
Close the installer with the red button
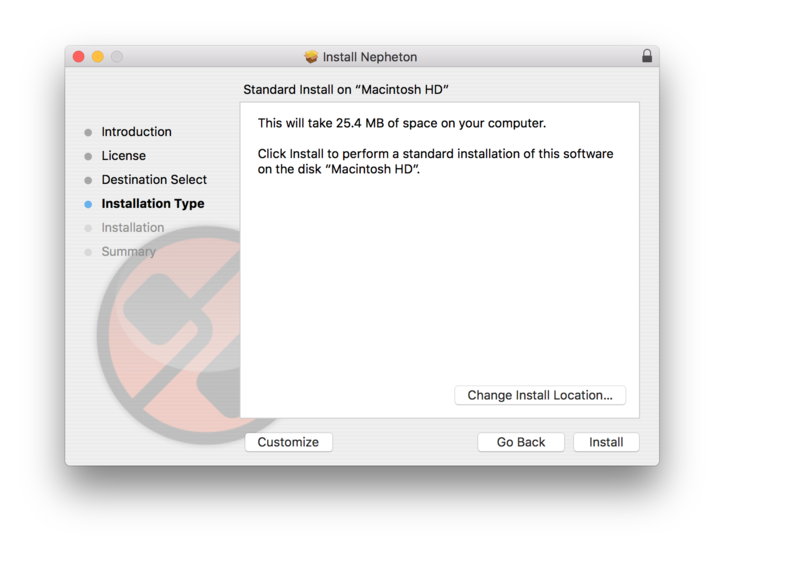(79, 56)
